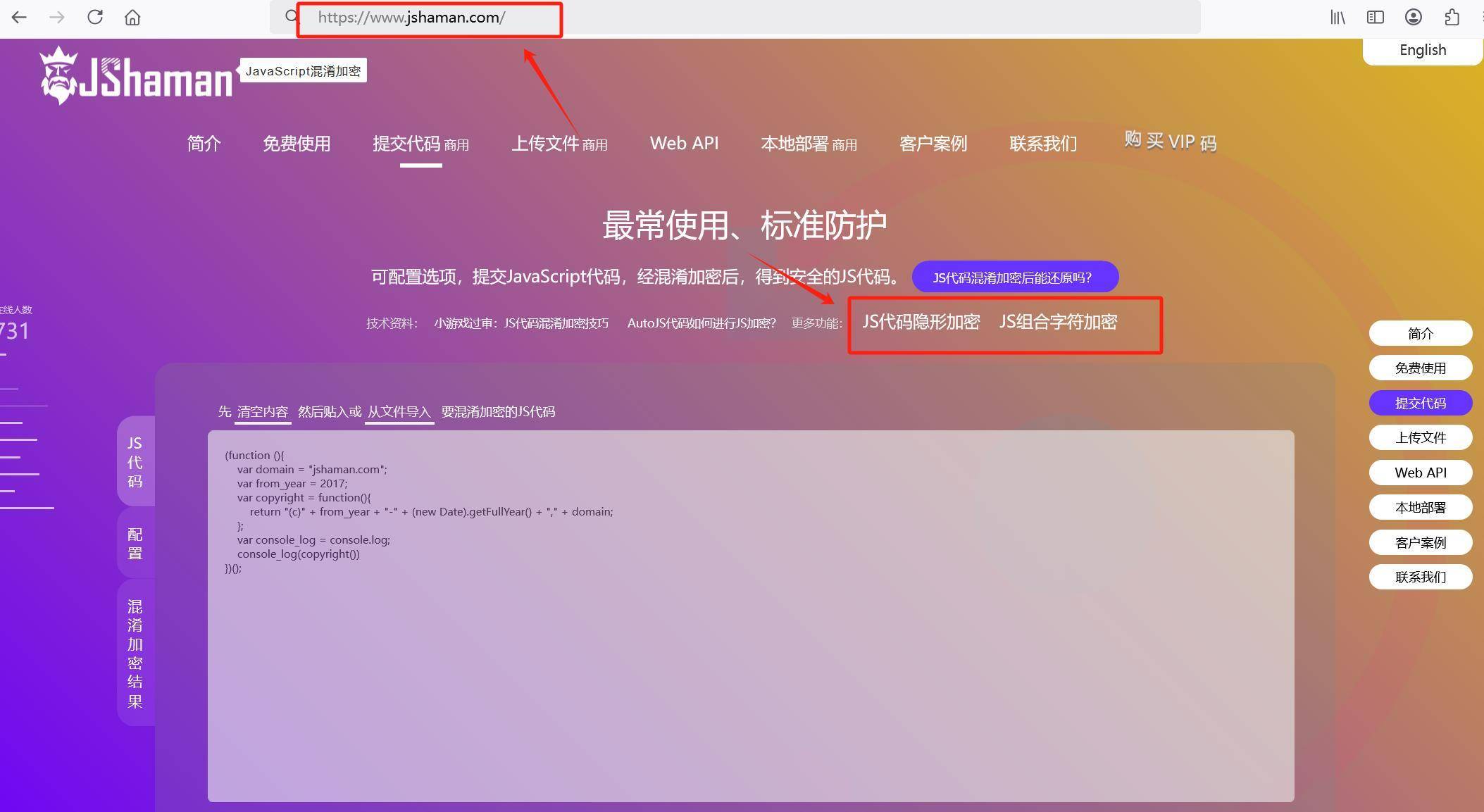Open Web API in top navigation
This screenshot has width=1484, height=812.
pos(684,143)
